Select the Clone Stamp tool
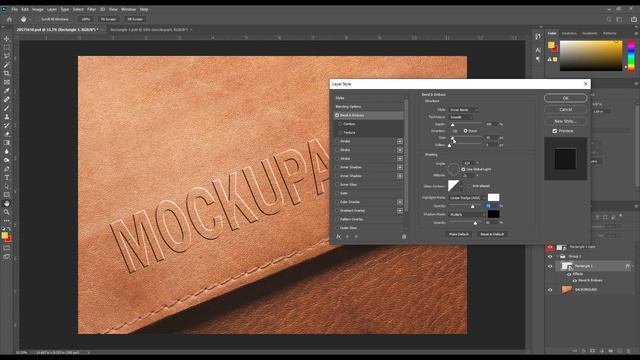The width and height of the screenshot is (640, 360). point(7,117)
